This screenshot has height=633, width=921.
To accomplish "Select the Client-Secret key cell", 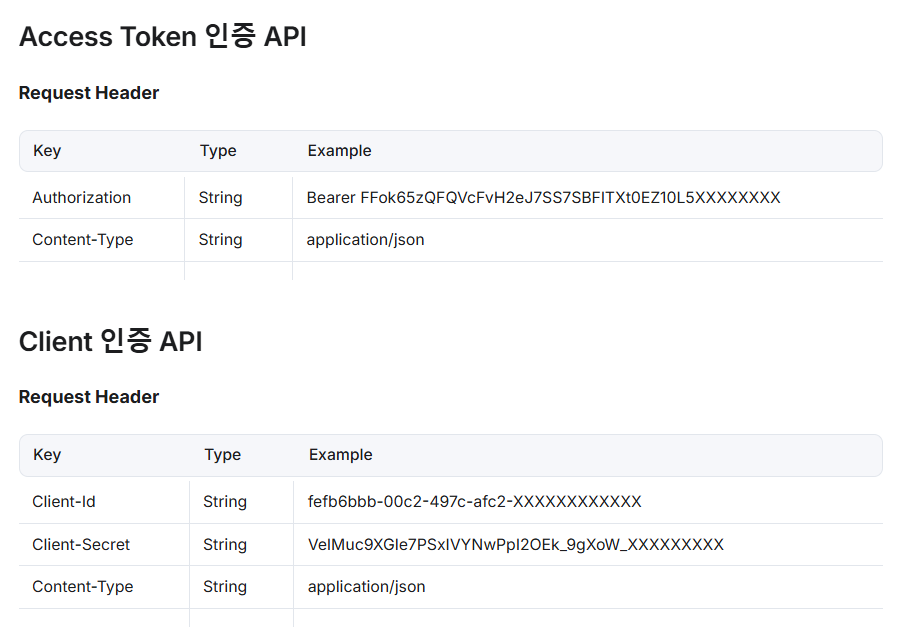I will click(81, 545).
